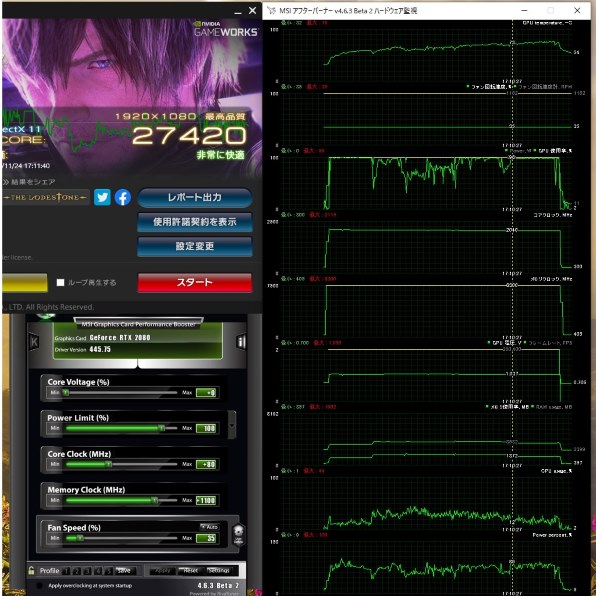
Task: Show the 使用許諾契約を表示 license button
Action: pyautogui.click(x=195, y=222)
